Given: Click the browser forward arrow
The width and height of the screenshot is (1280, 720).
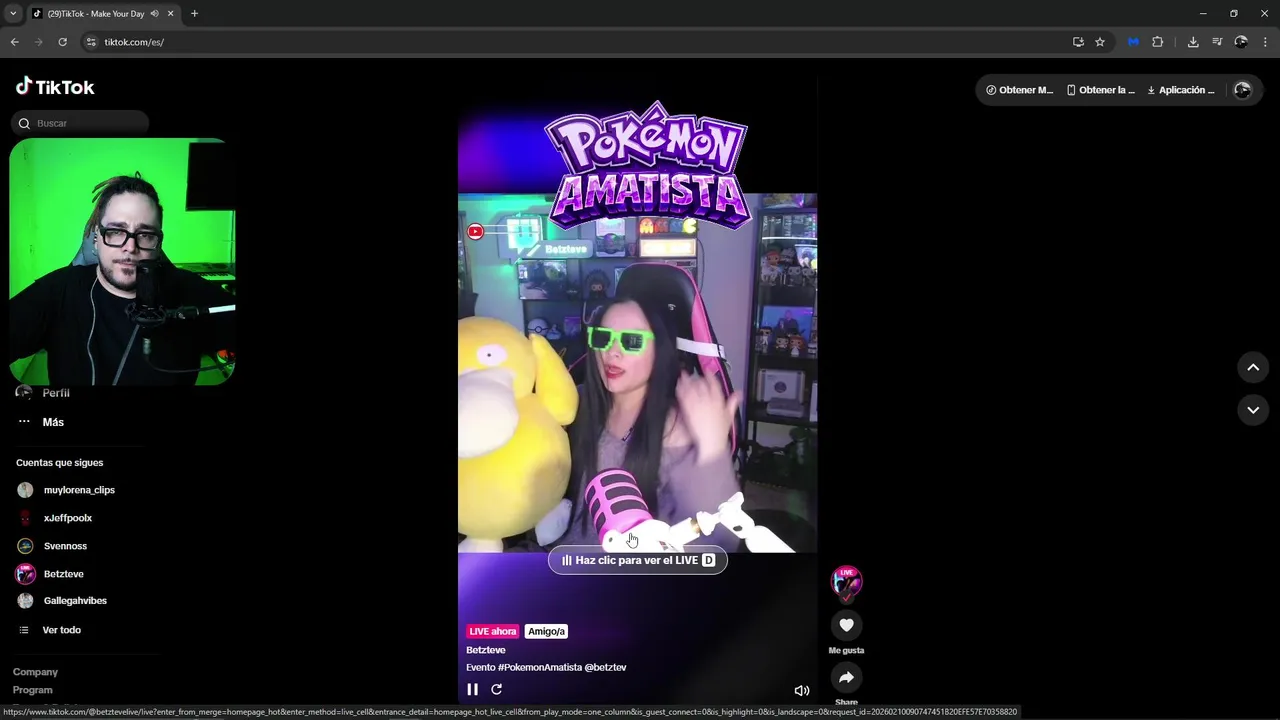Looking at the screenshot, I should click(39, 42).
